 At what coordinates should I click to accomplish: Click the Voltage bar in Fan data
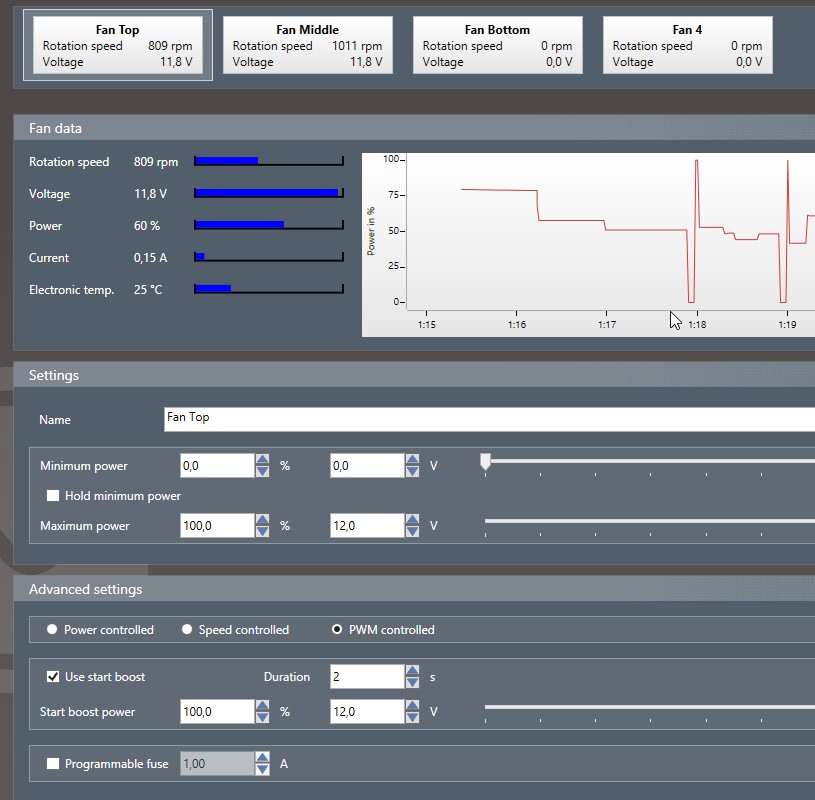269,193
